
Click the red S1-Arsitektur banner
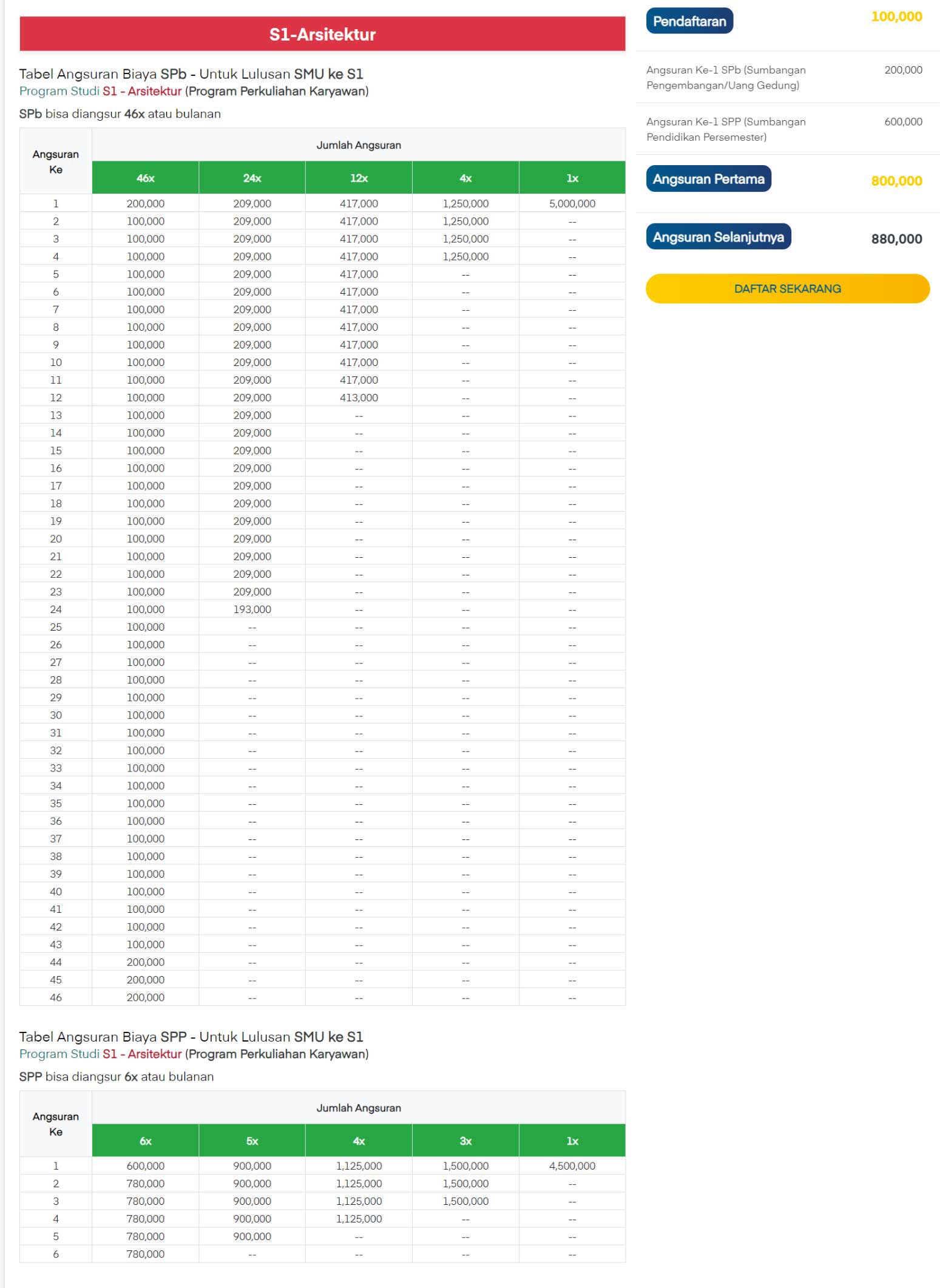pyautogui.click(x=322, y=34)
